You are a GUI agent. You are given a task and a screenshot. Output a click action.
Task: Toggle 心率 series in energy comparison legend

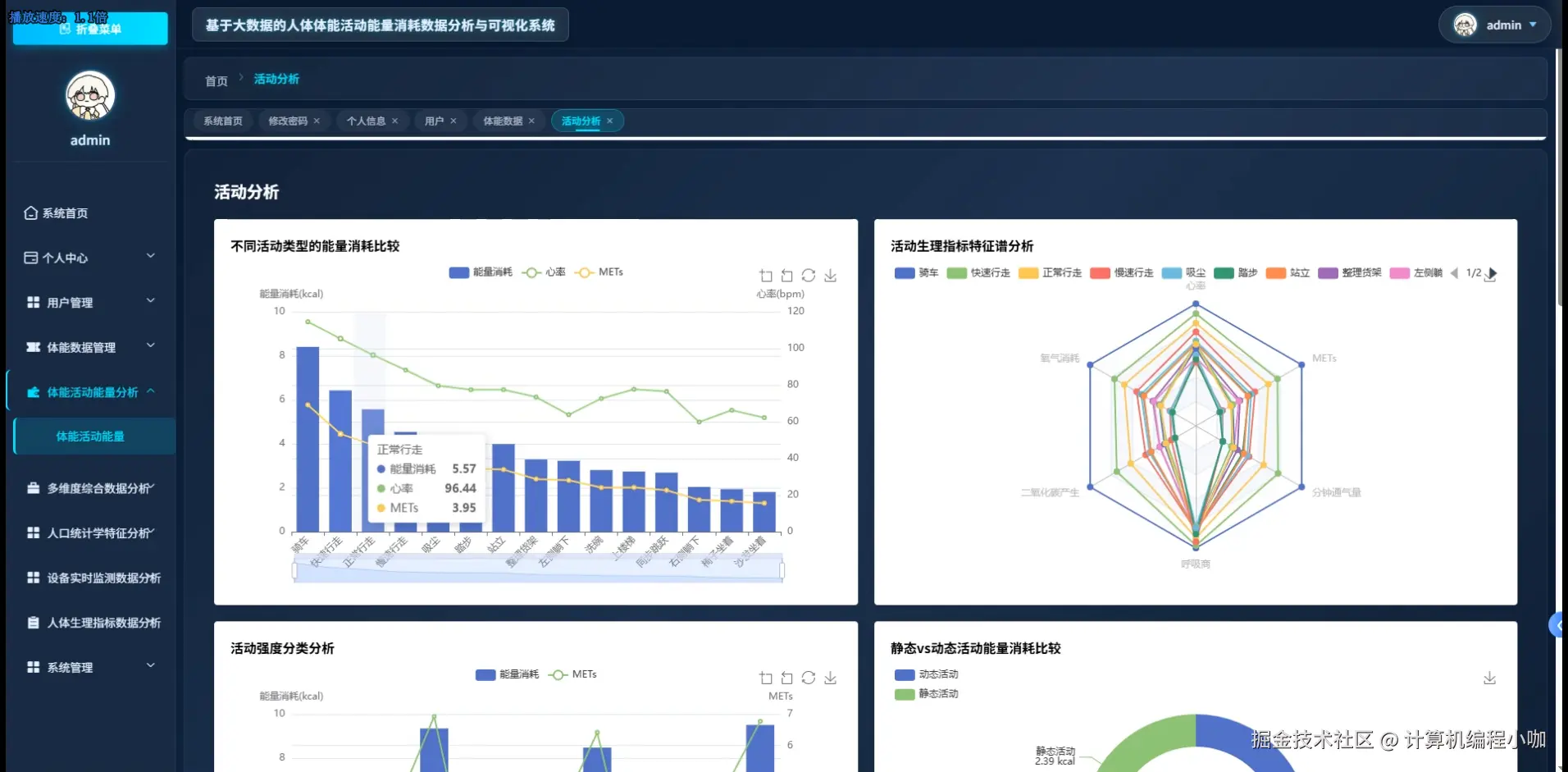point(544,272)
